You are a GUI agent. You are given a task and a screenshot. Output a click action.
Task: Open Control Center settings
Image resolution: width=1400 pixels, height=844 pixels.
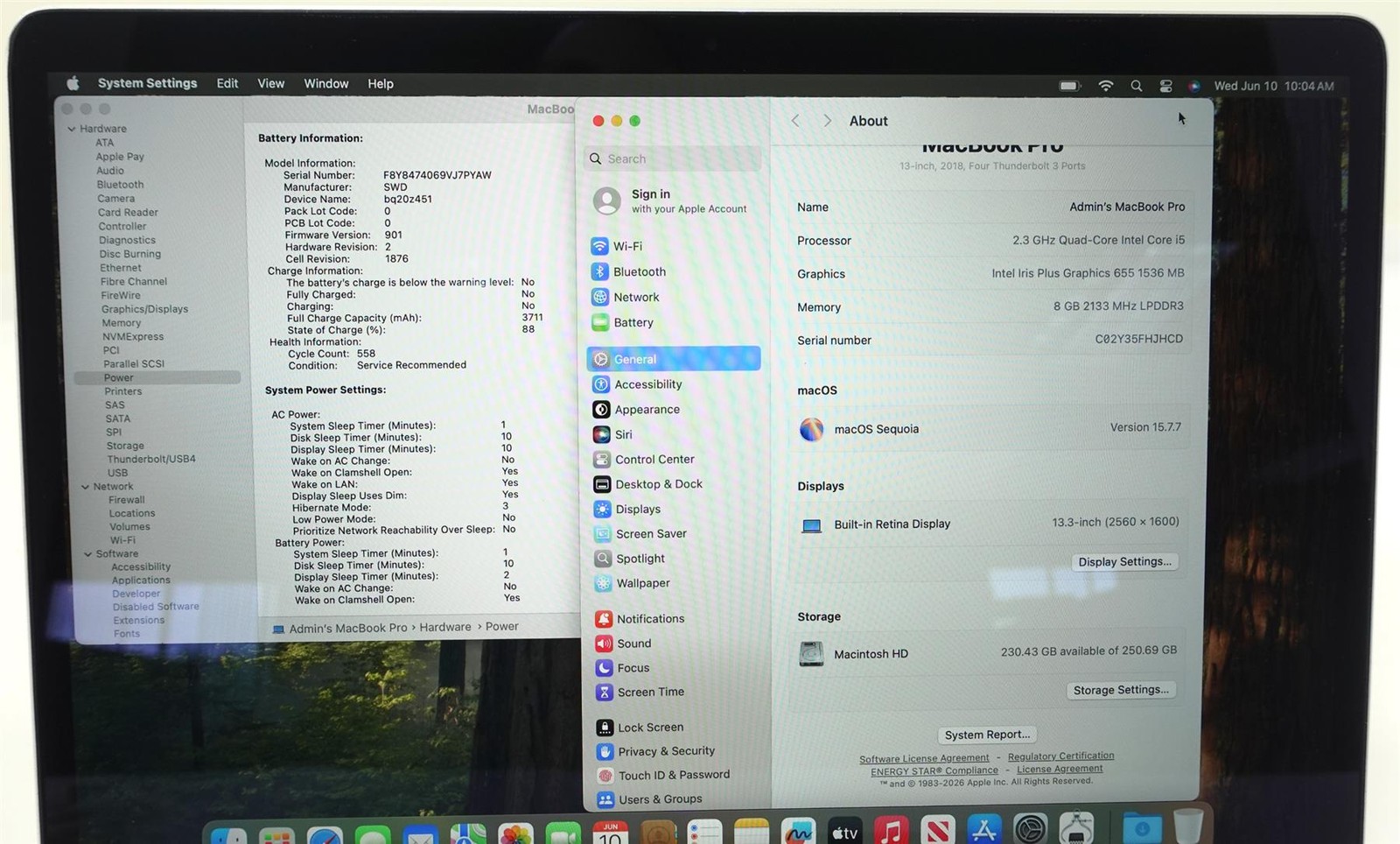[x=645, y=459]
